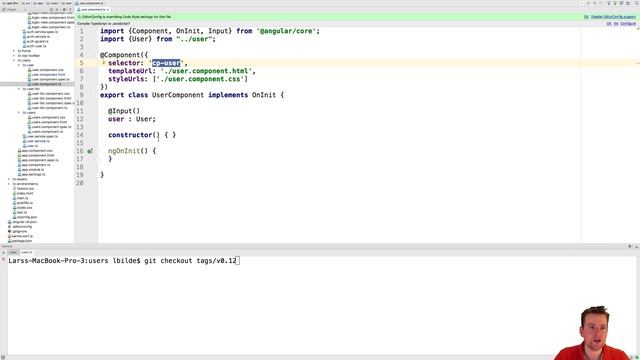Select index.html in project tree

coord(23,193)
